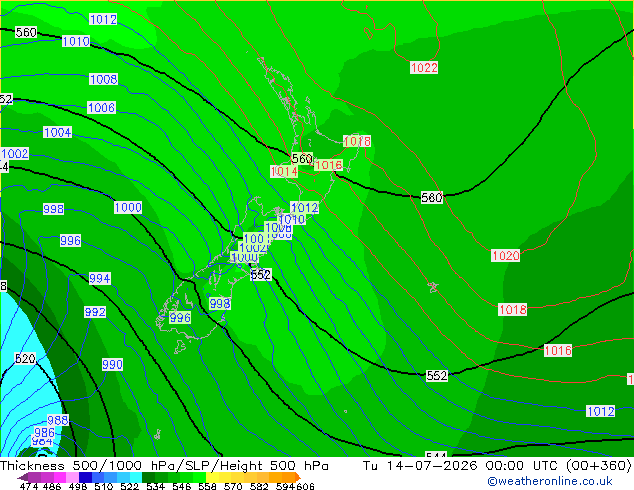Click legend value 522

129,486
